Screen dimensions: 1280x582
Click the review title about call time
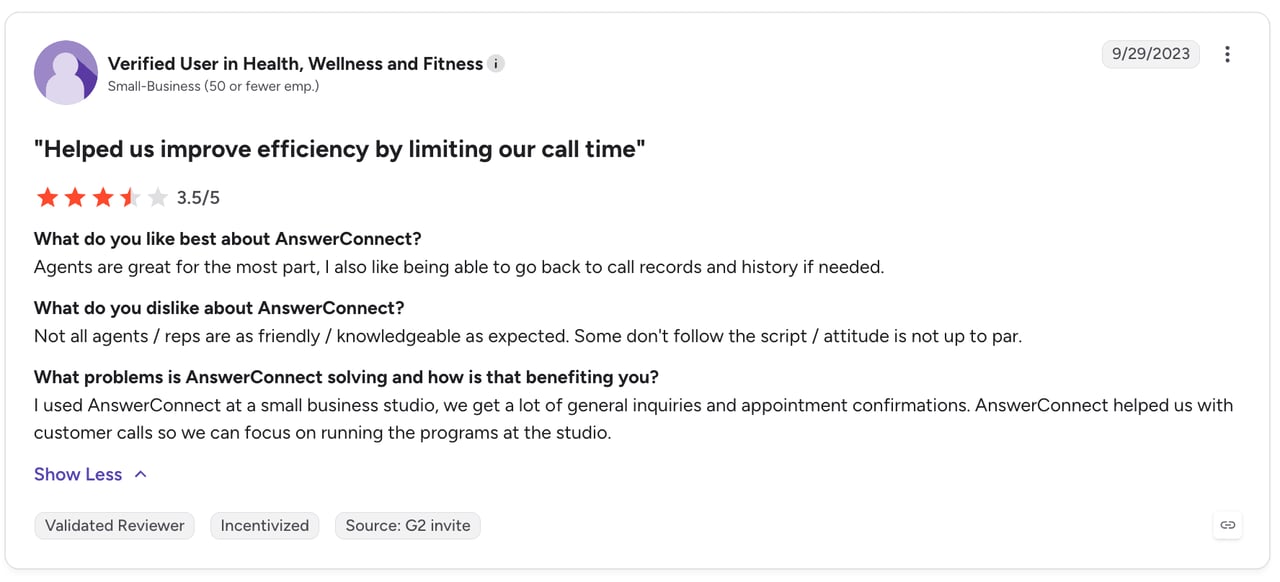340,150
